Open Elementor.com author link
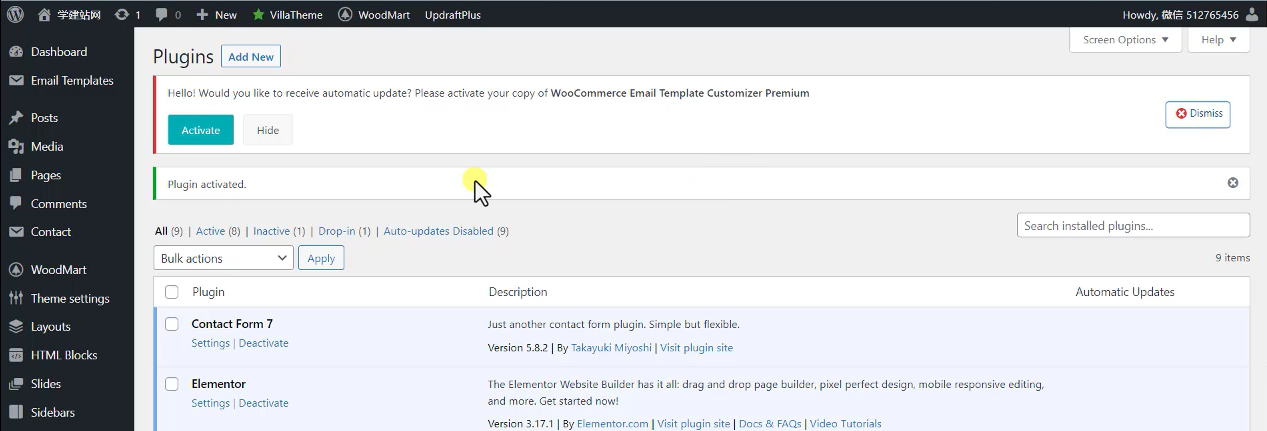The width and height of the screenshot is (1267, 431). (610, 424)
